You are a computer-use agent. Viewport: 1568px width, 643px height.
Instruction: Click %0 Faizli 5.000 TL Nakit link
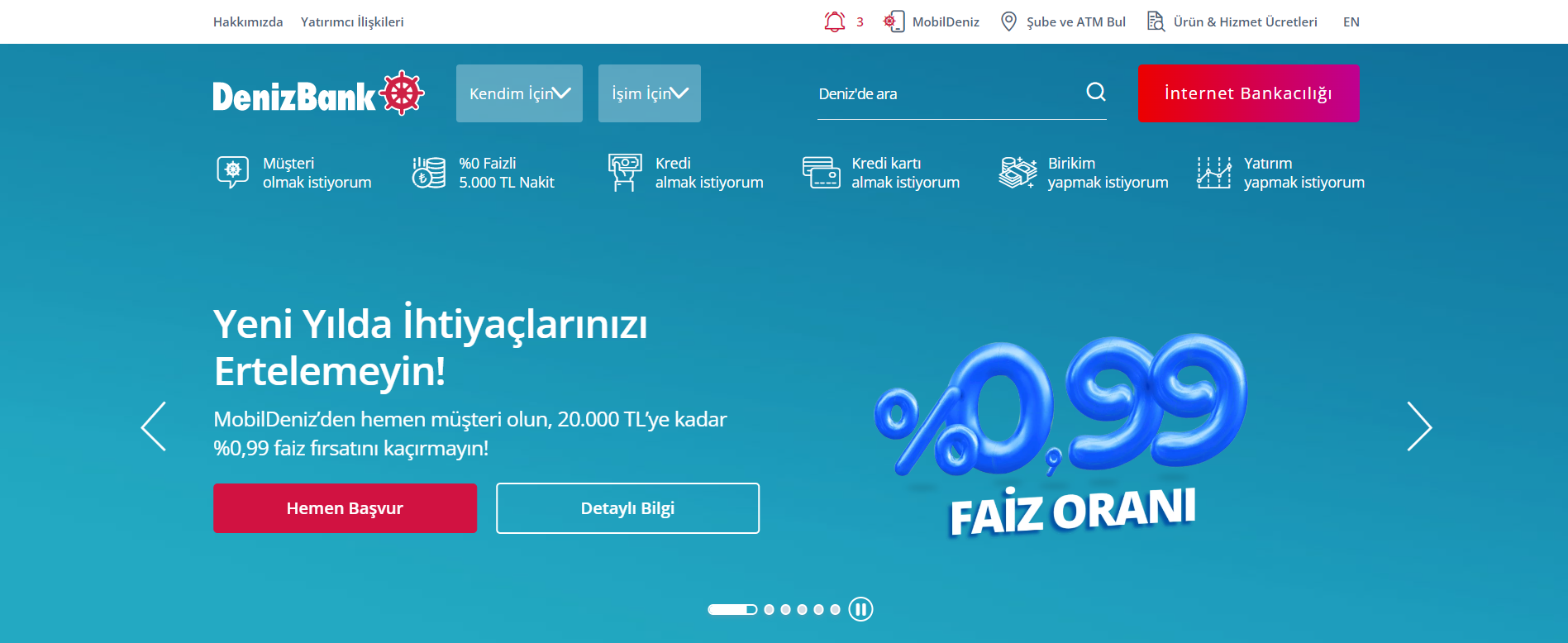pyautogui.click(x=507, y=173)
